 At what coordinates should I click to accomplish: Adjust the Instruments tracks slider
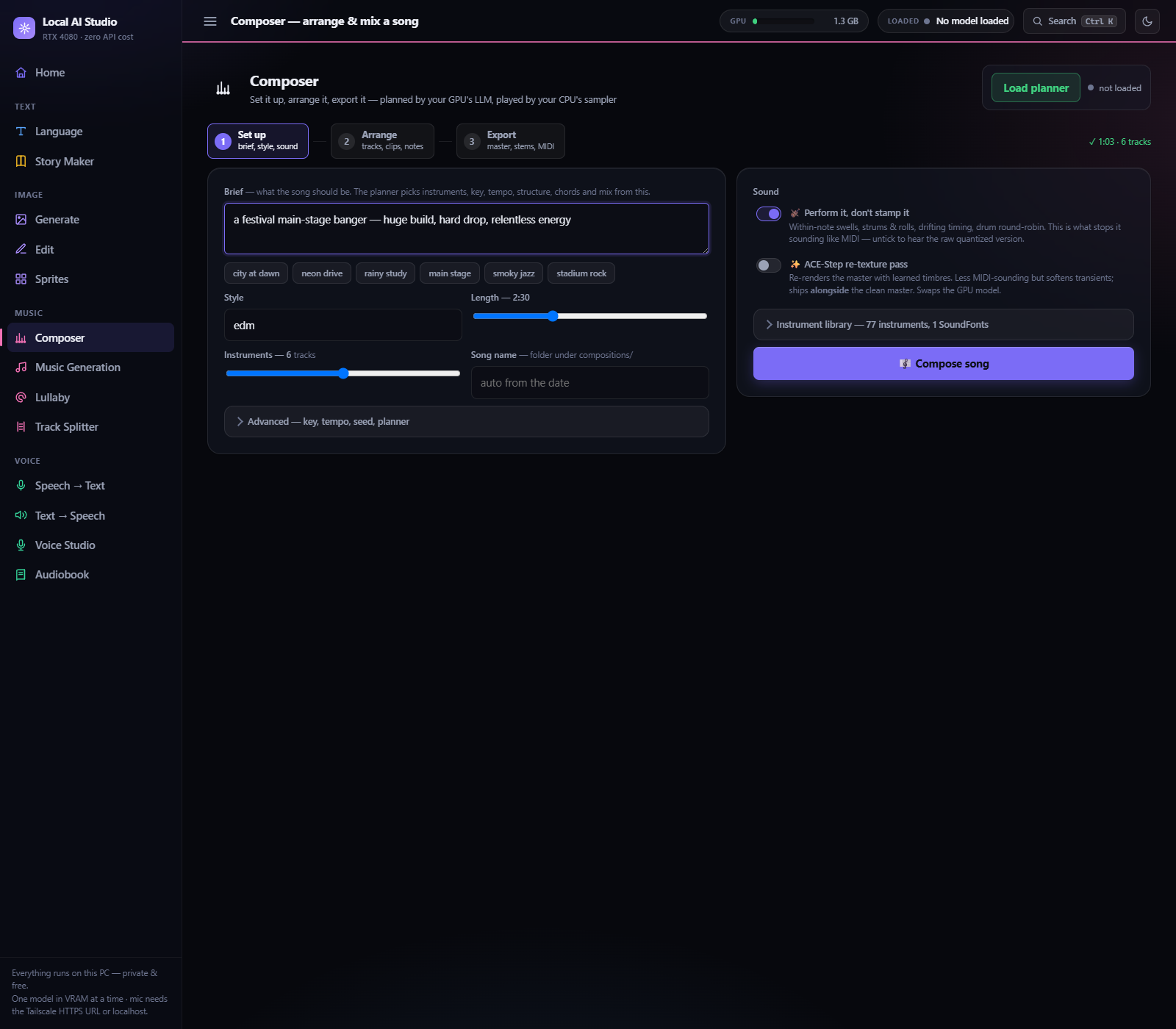click(343, 373)
